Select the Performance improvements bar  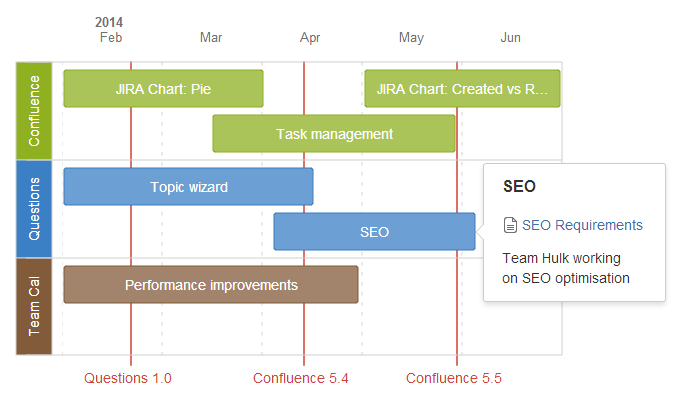[211, 285]
